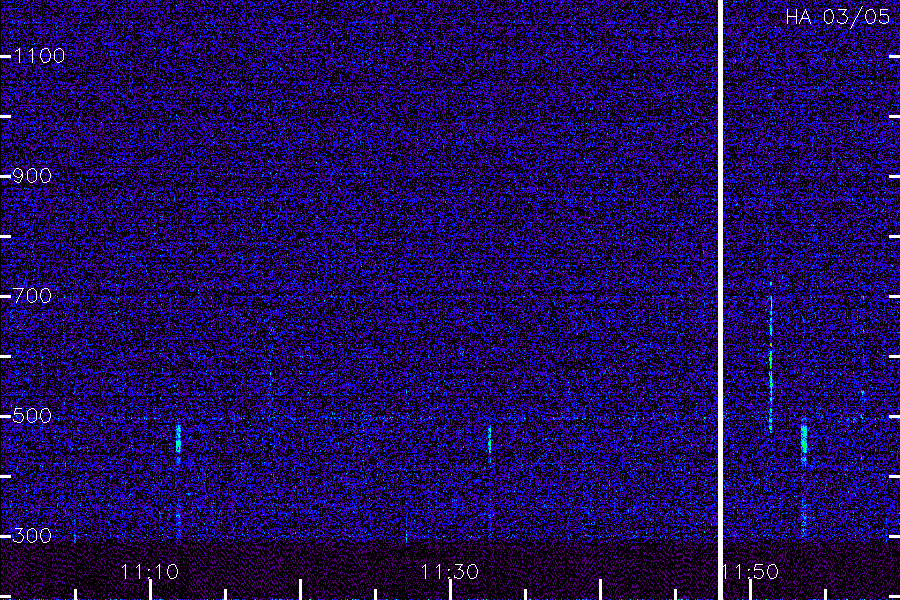The width and height of the screenshot is (900, 600).
Task: Click the 1100 frequency axis label
Action: 39,56
